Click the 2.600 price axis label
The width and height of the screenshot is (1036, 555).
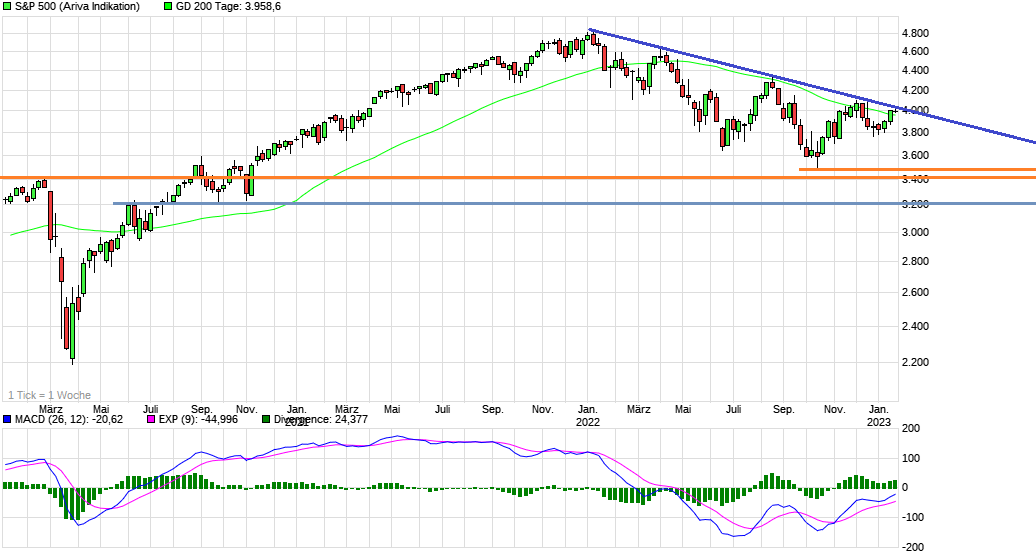915,292
